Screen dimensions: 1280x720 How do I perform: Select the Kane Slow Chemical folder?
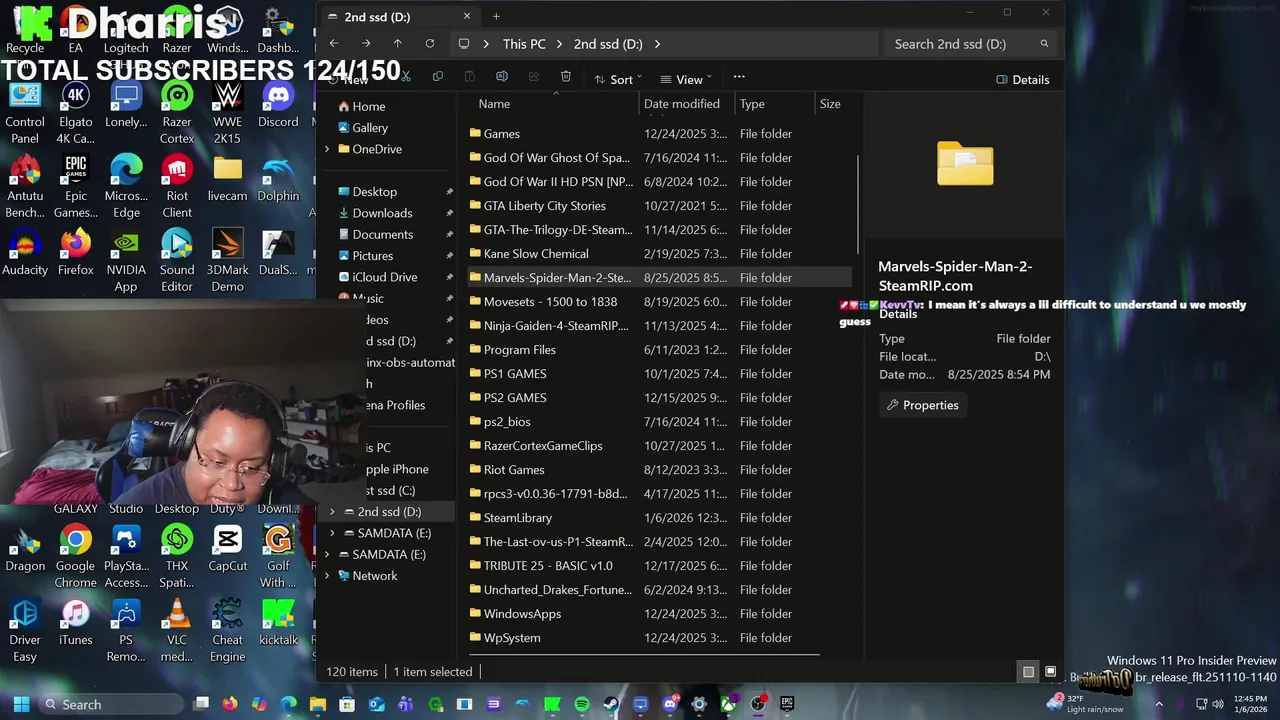click(659, 254)
